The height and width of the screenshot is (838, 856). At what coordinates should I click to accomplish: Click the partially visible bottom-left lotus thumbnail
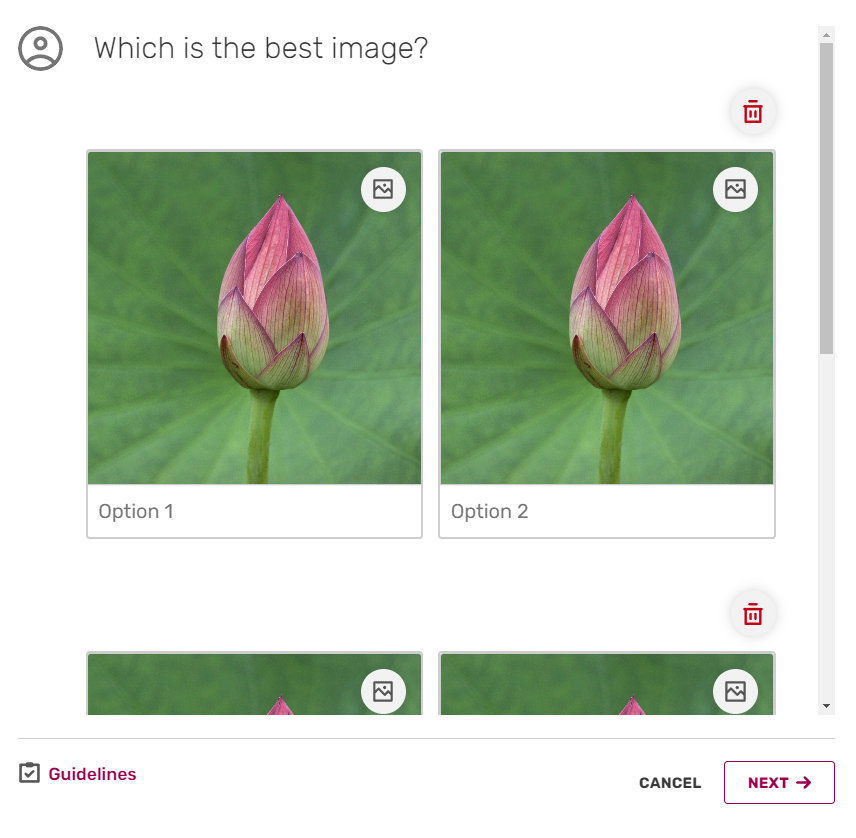tap(254, 684)
